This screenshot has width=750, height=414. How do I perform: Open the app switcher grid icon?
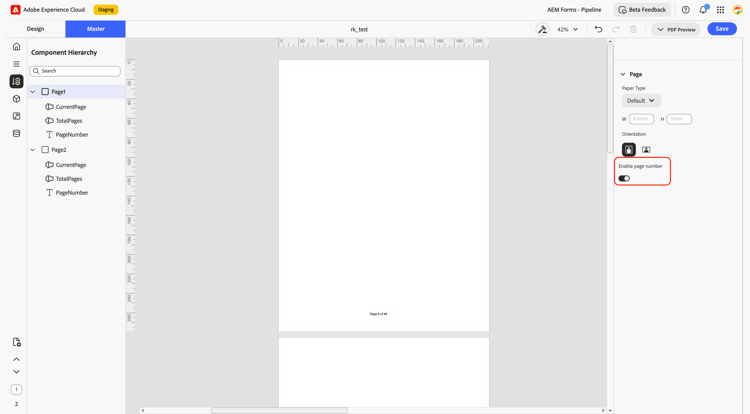[x=720, y=10]
